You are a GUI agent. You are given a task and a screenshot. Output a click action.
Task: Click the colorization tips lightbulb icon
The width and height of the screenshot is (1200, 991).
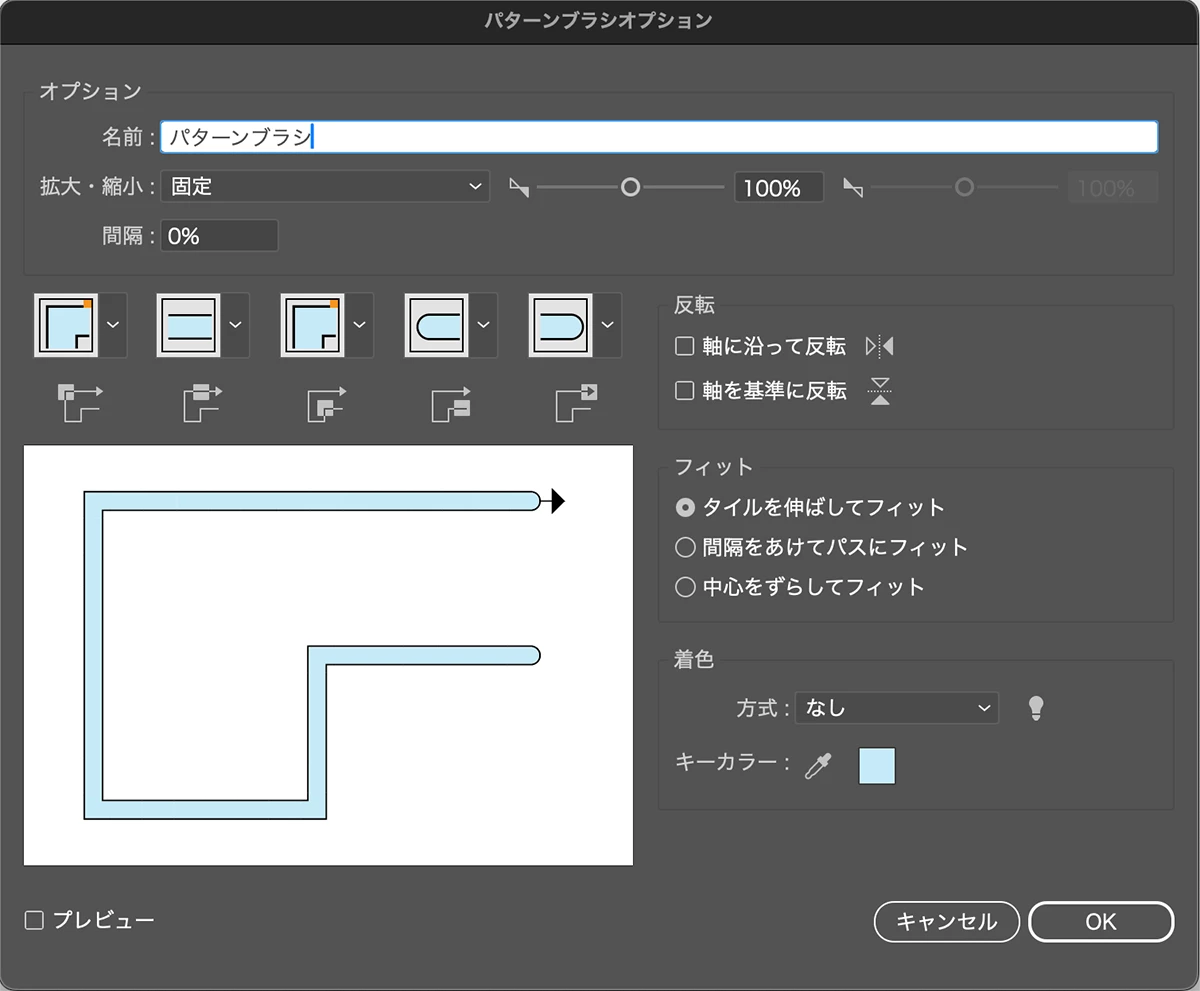[1036, 708]
